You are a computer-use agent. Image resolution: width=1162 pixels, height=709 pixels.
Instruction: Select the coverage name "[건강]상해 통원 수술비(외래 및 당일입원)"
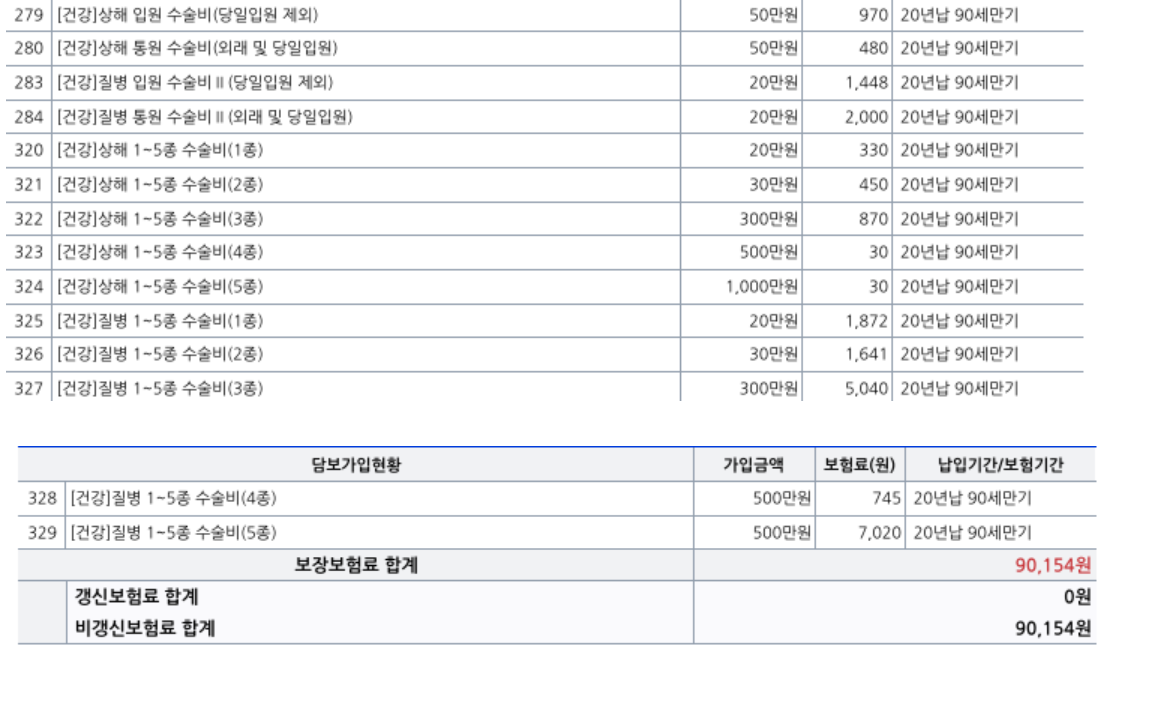click(197, 48)
